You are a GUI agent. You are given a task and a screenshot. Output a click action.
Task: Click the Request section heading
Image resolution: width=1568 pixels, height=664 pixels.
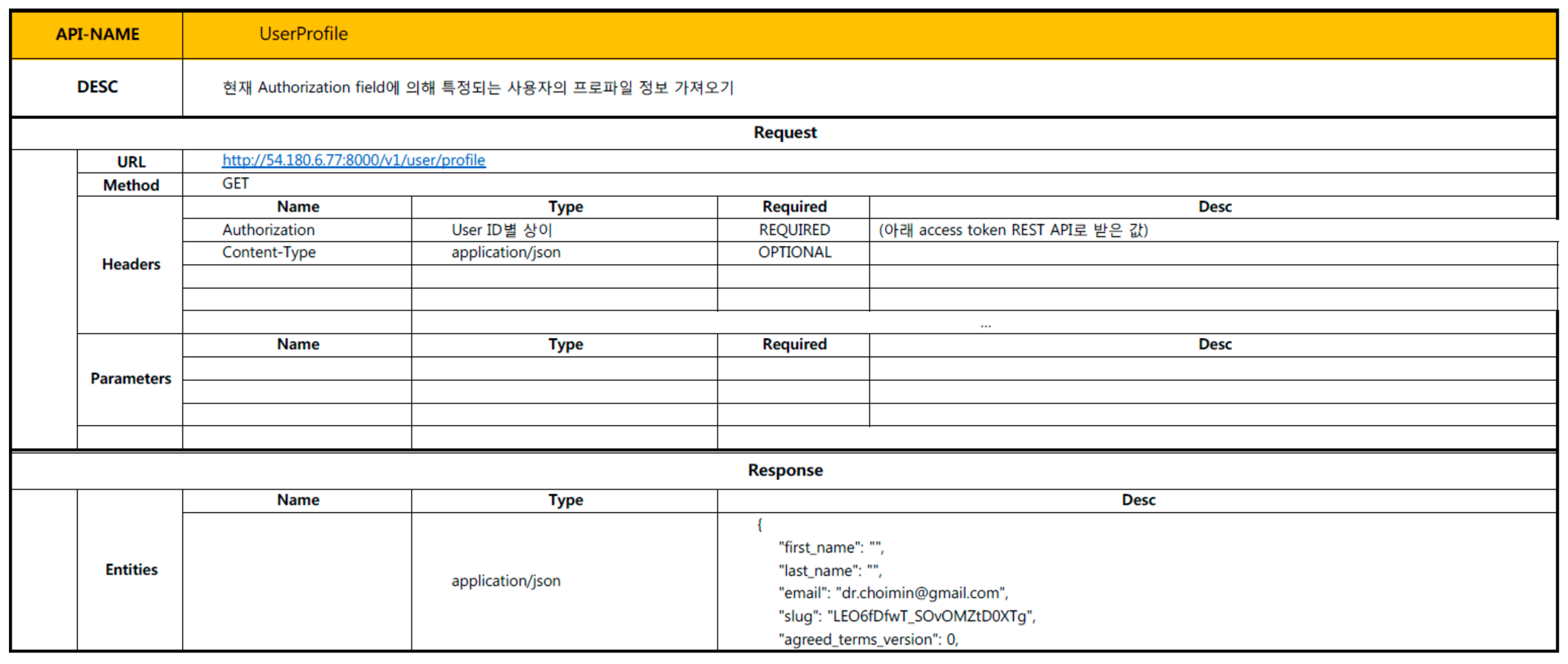(784, 133)
